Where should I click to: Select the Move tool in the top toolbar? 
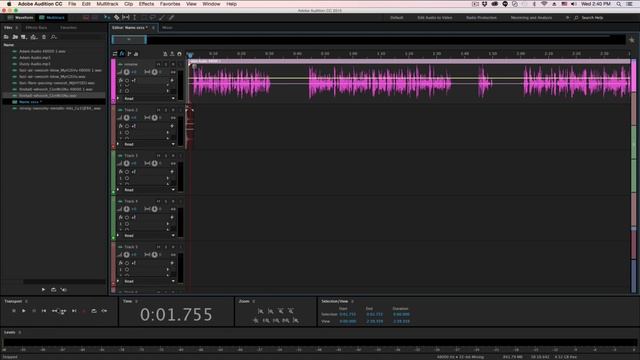click(x=107, y=18)
